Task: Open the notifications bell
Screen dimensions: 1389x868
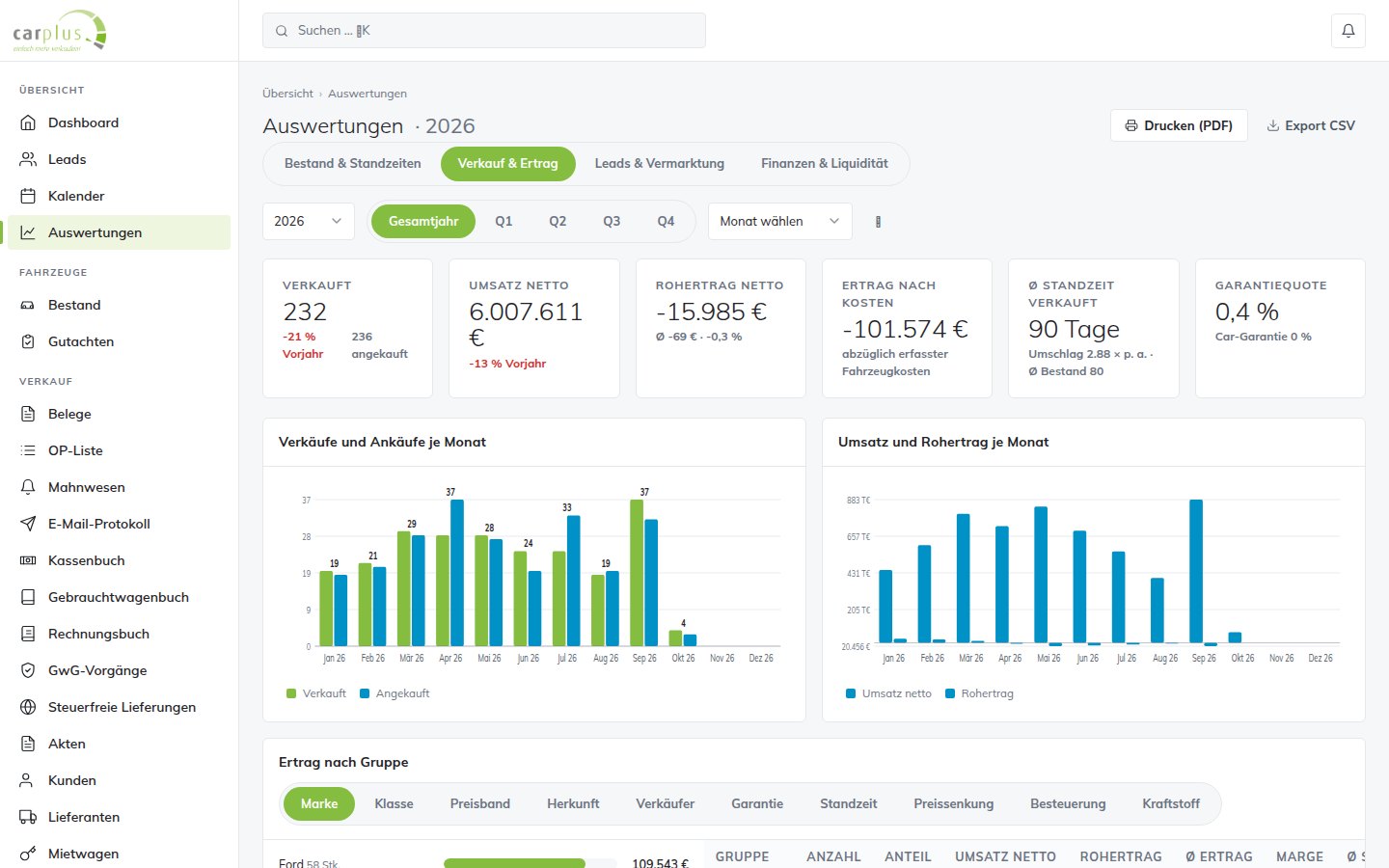Action: point(1348,31)
